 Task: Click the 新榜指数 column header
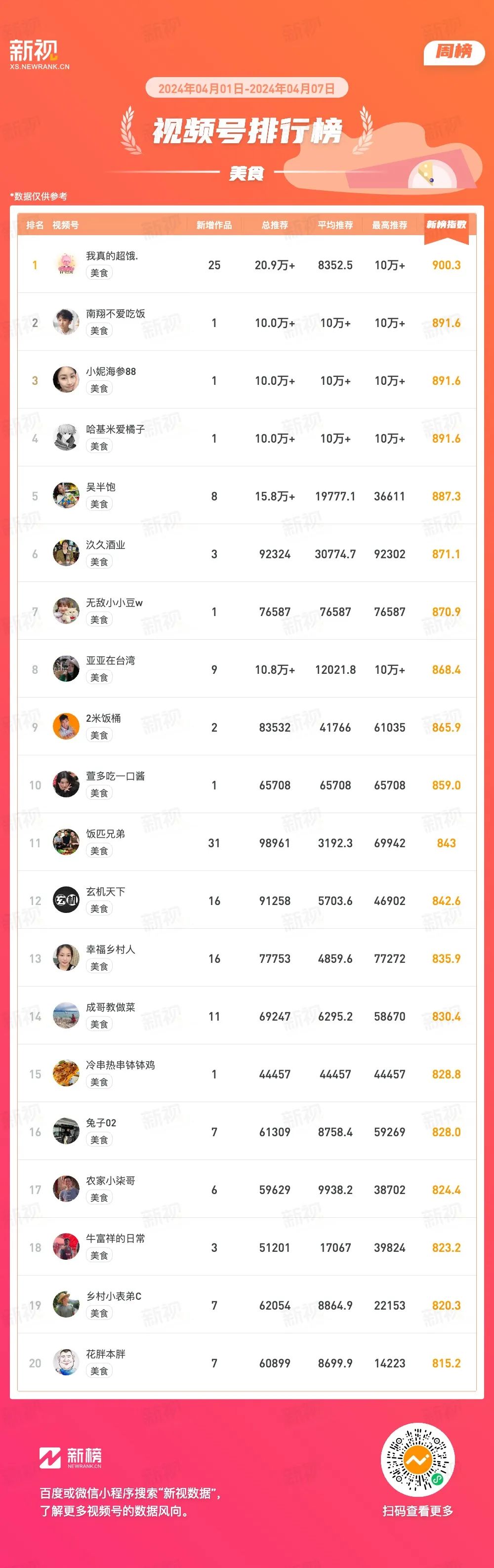[447, 225]
